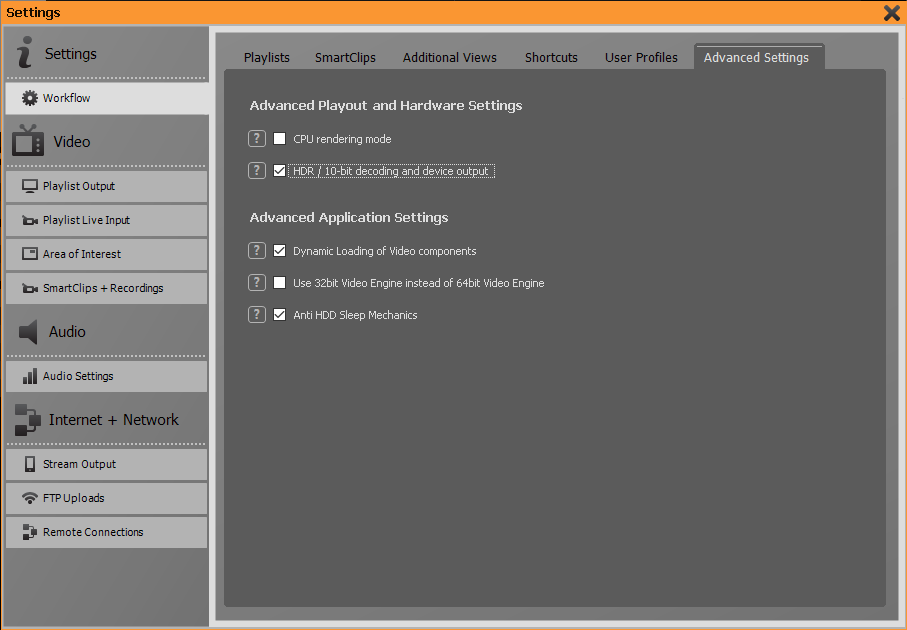Open Stream Output settings

106,465
